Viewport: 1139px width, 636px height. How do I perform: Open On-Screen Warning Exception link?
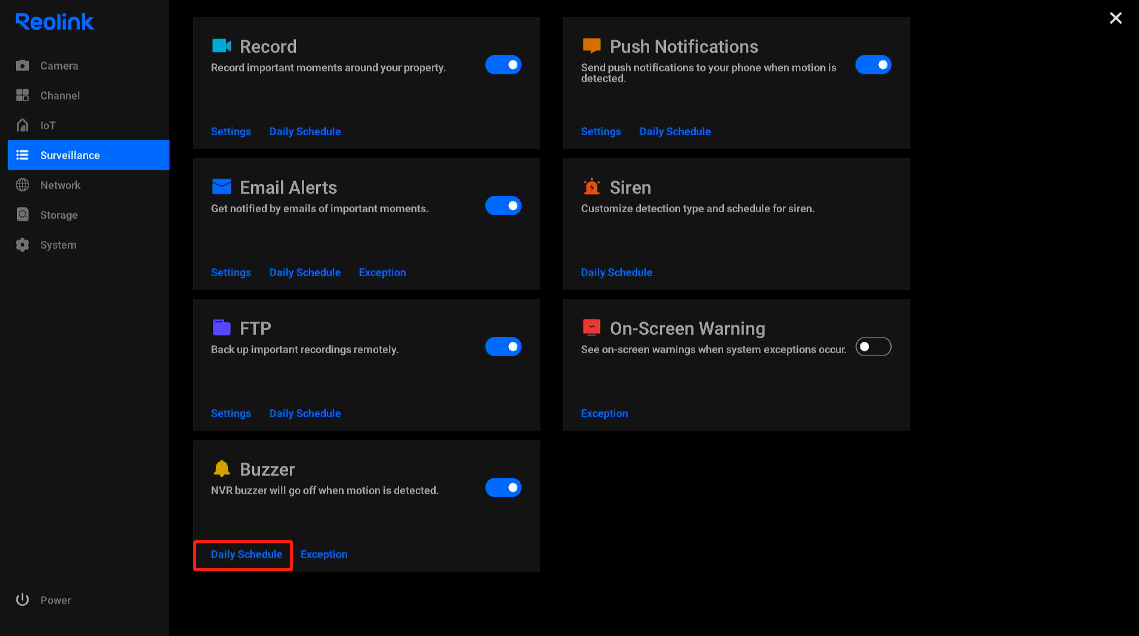point(604,413)
